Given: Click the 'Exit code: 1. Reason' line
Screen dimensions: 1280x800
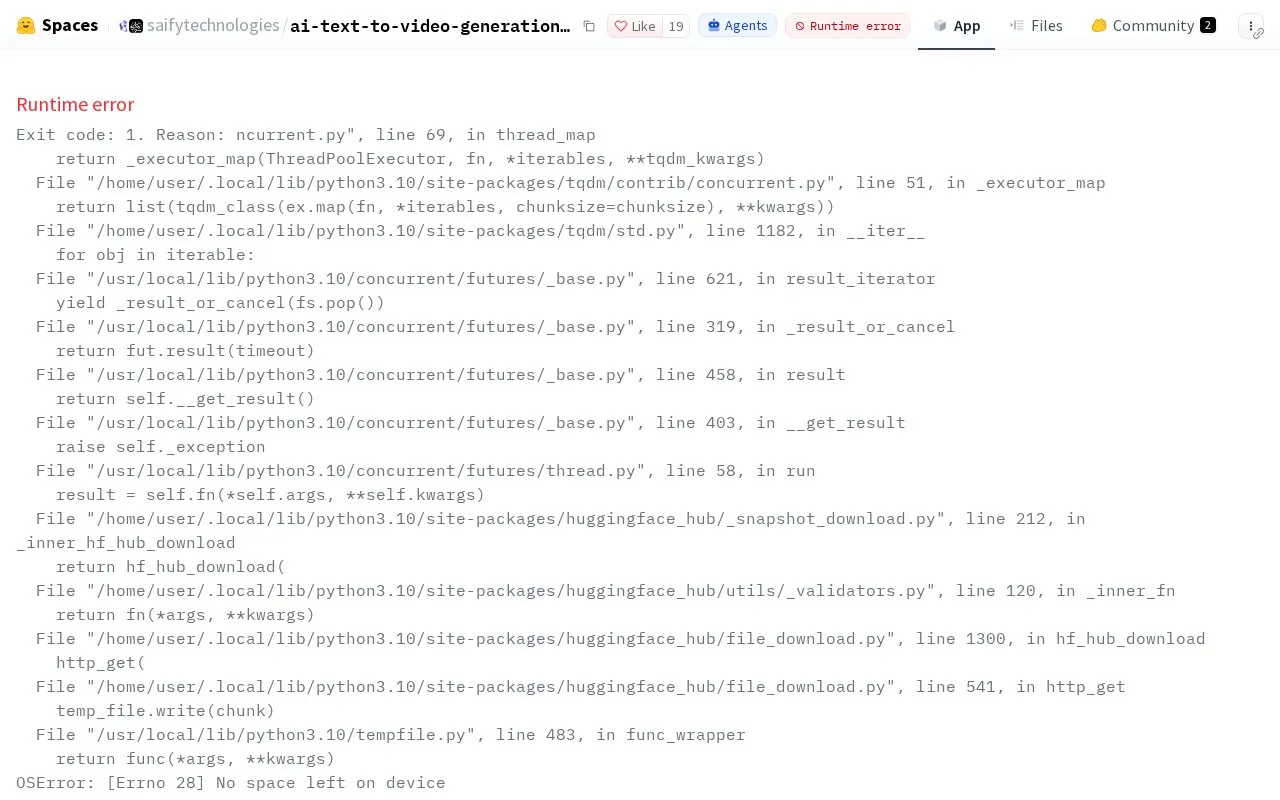Looking at the screenshot, I should (306, 134).
